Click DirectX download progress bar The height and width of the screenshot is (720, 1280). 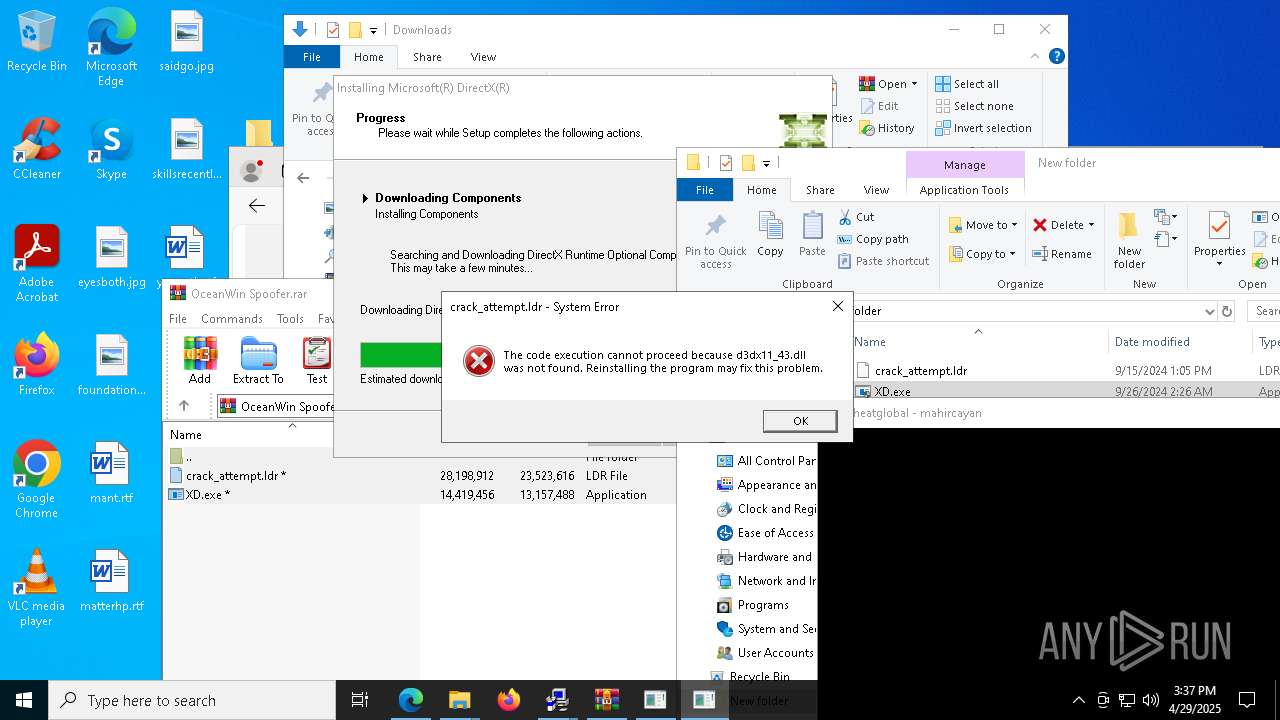[400, 355]
